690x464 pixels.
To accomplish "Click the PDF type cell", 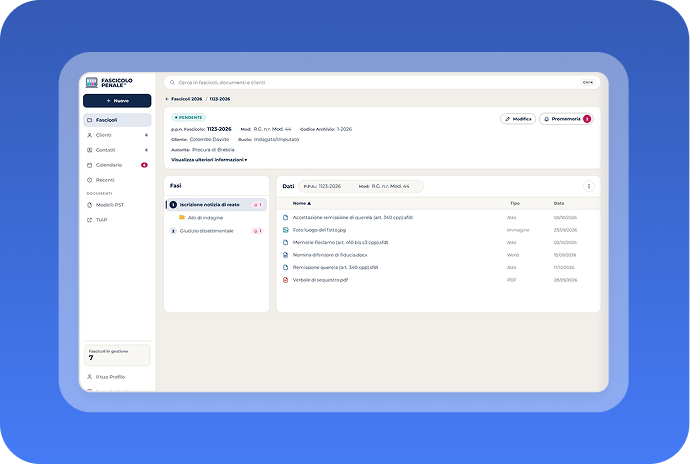I will click(x=511, y=280).
